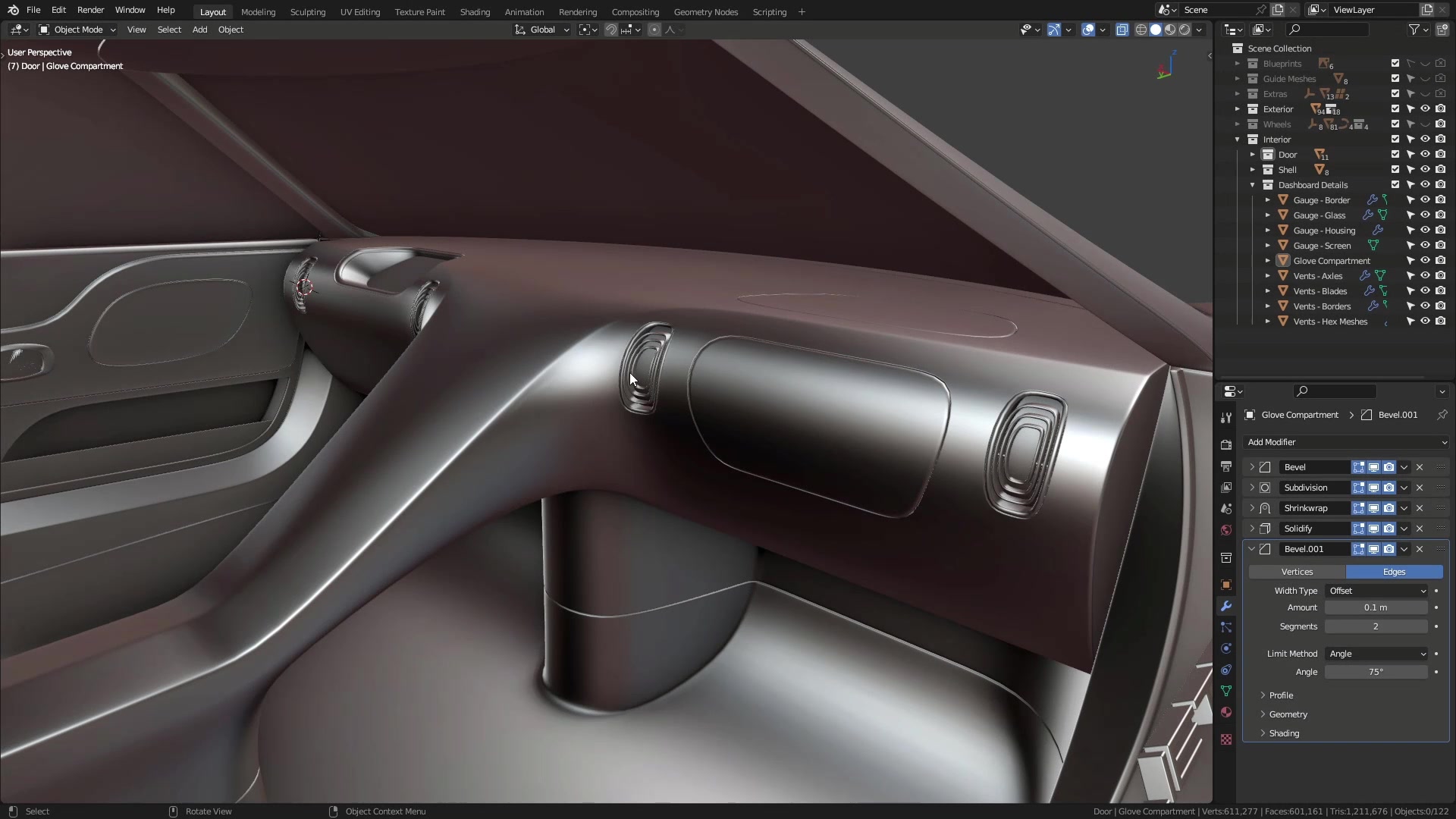Viewport: 1456px width, 819px height.
Task: Hide Vents - Blades with eye icon
Action: click(1425, 291)
